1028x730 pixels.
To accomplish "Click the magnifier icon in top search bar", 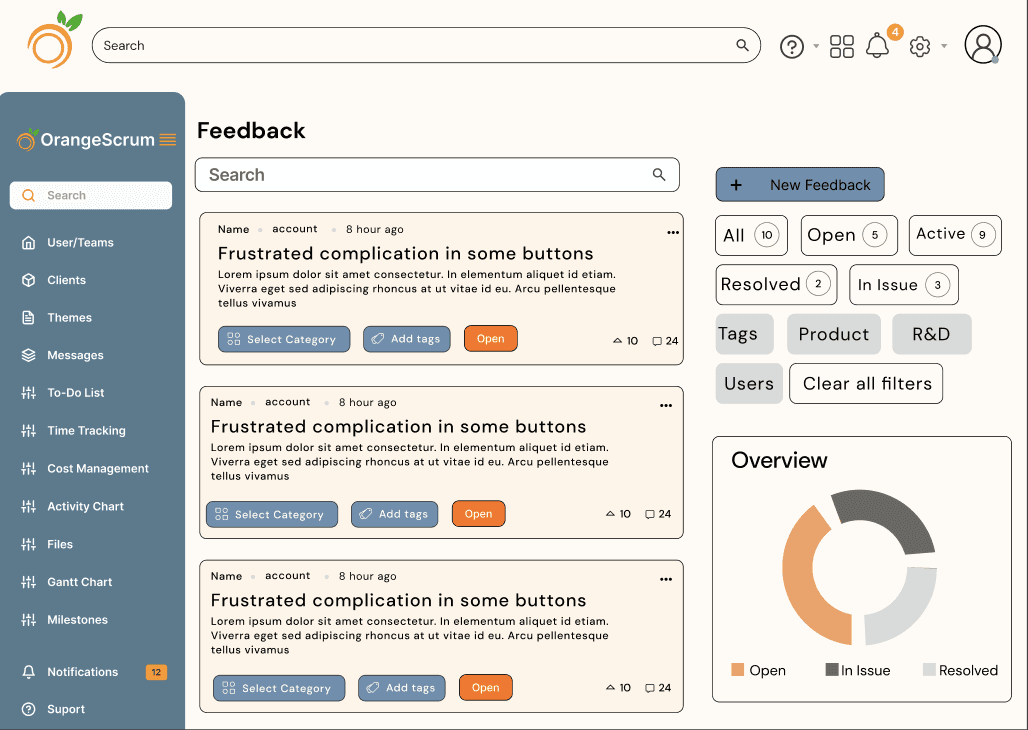I will click(x=742, y=45).
